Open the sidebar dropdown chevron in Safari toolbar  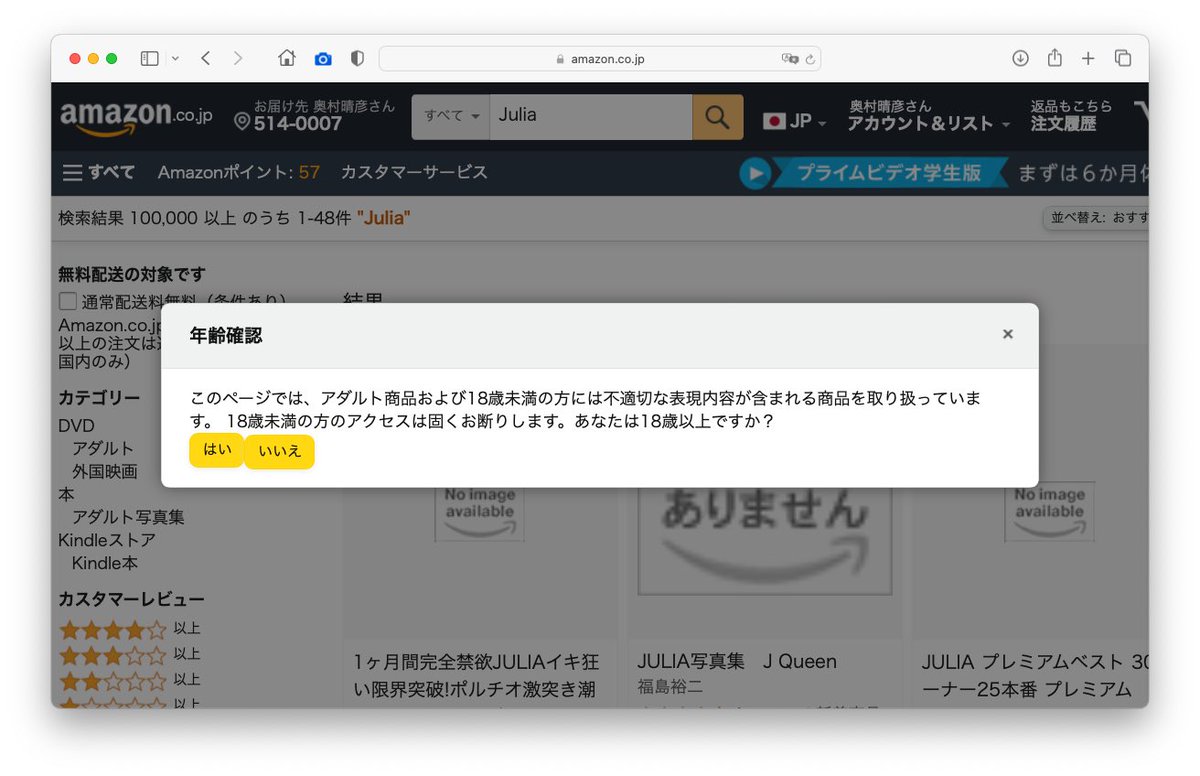(175, 59)
